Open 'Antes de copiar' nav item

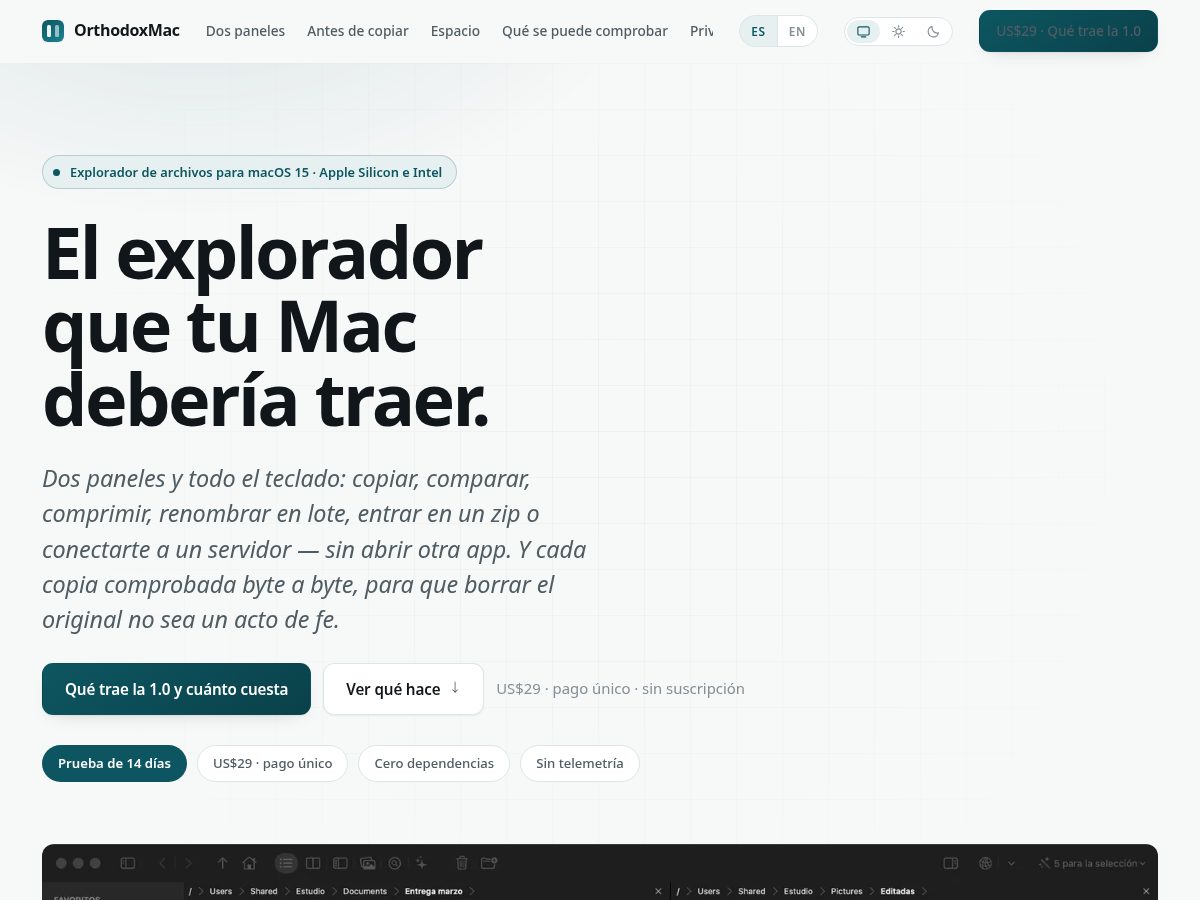358,31
